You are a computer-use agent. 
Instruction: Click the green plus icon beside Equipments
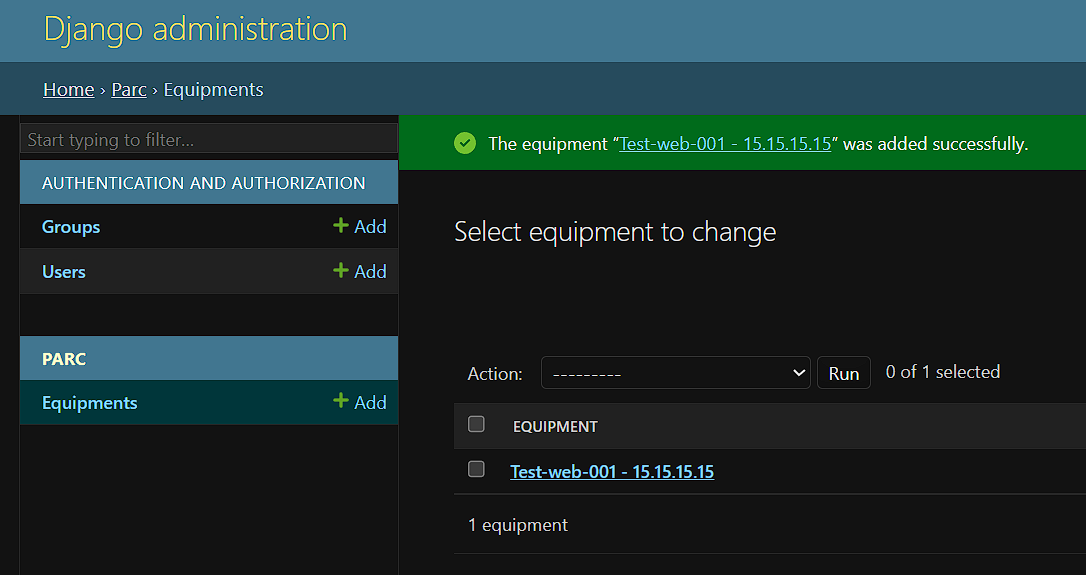(x=340, y=400)
